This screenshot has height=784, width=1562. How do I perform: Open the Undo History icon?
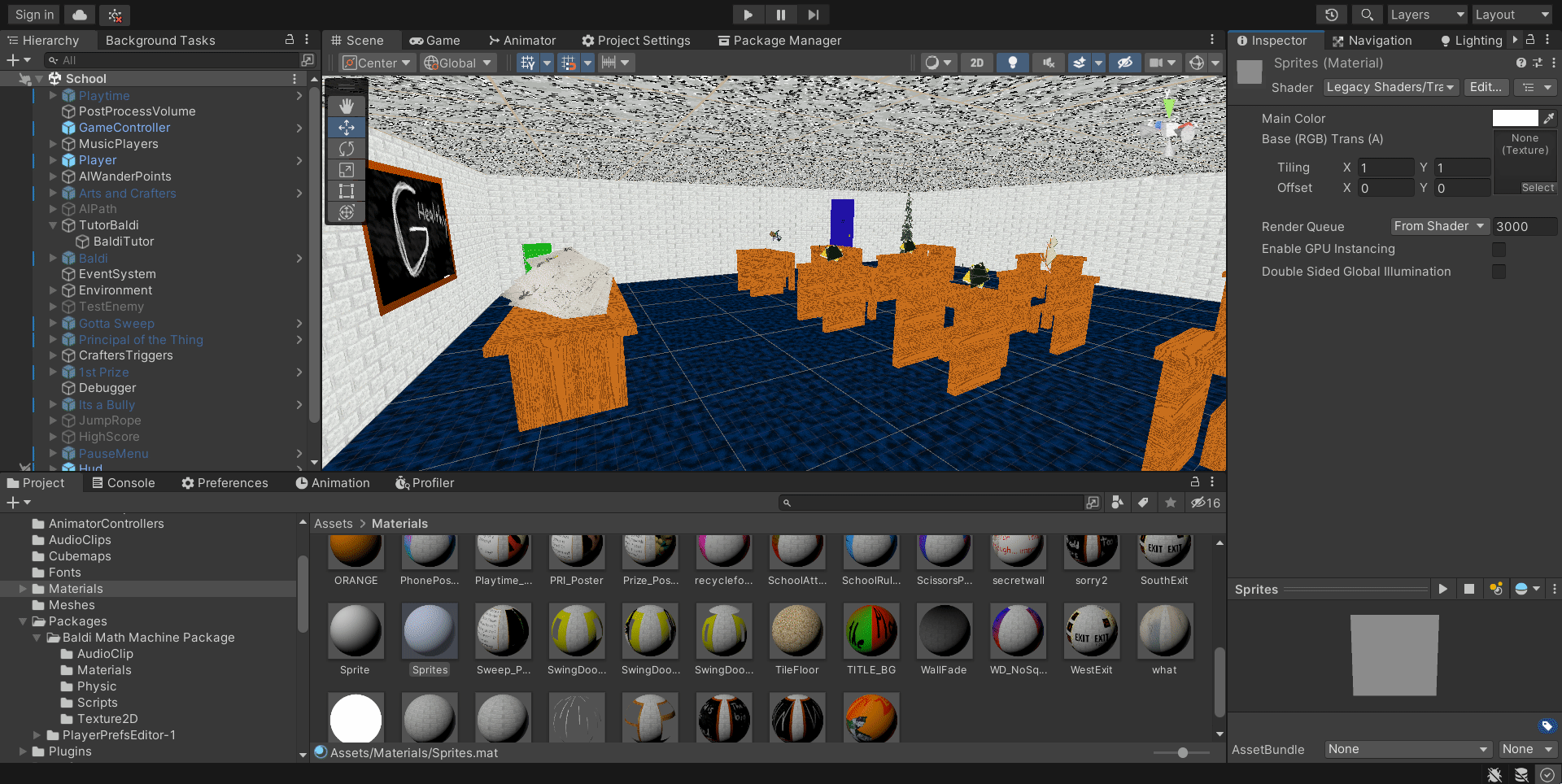[x=1331, y=15]
